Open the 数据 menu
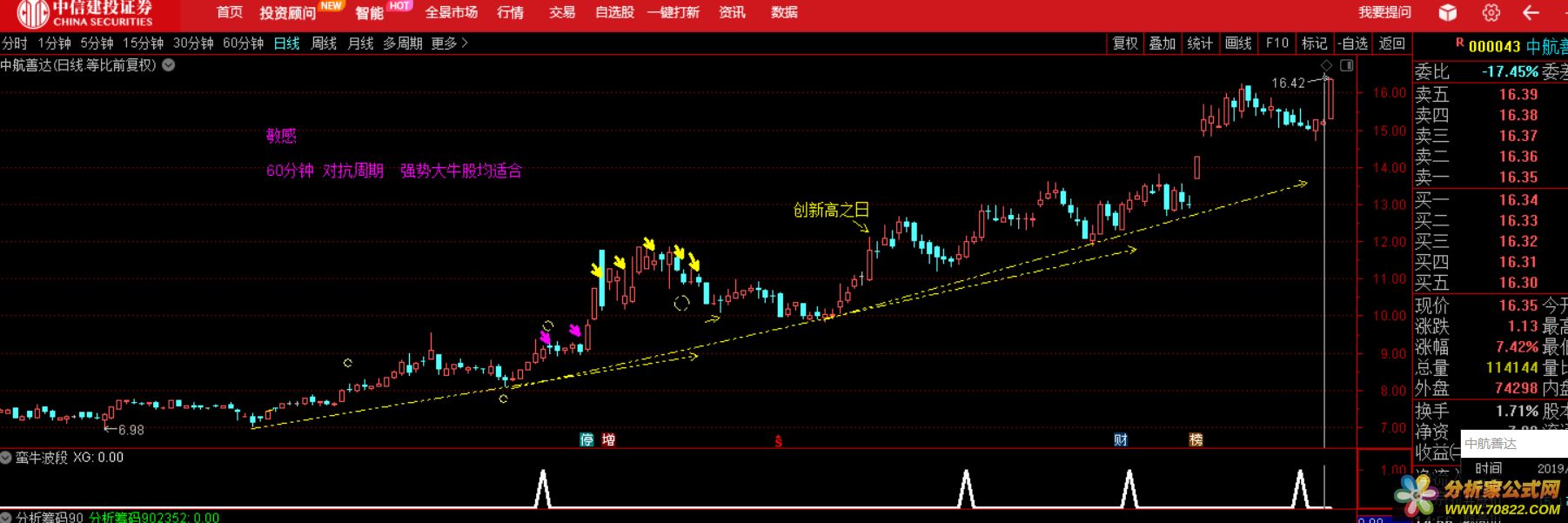Image resolution: width=1568 pixels, height=523 pixels. 784,12
